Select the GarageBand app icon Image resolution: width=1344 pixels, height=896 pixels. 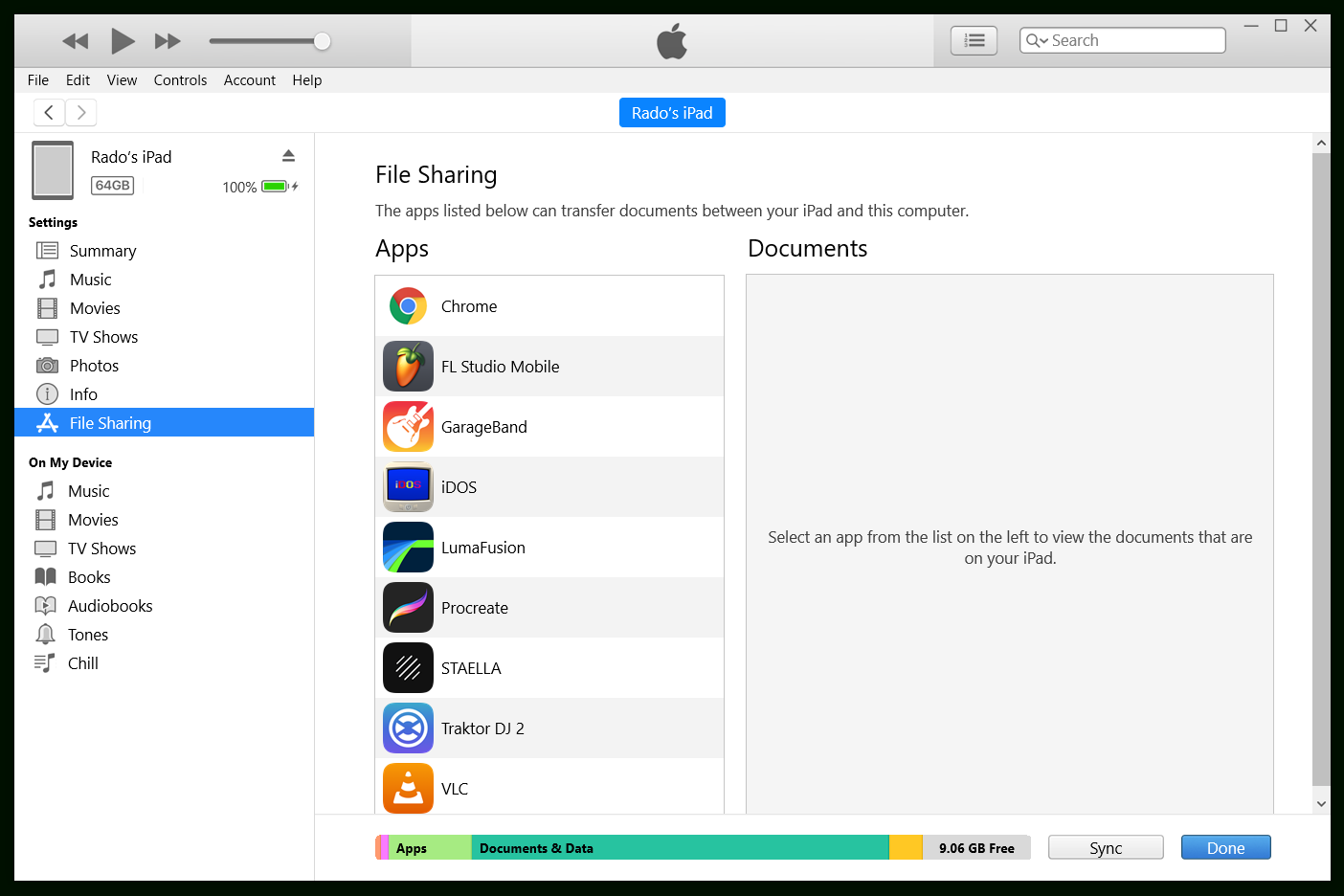coord(408,427)
